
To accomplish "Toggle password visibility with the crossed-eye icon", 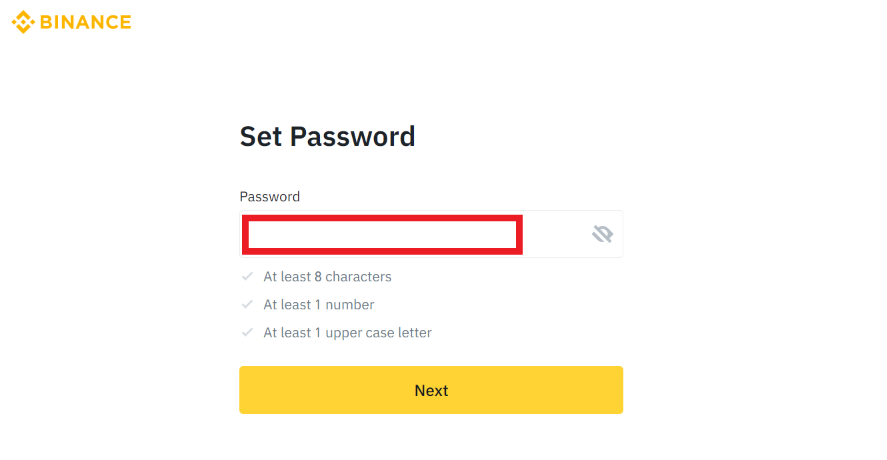I will (x=602, y=234).
